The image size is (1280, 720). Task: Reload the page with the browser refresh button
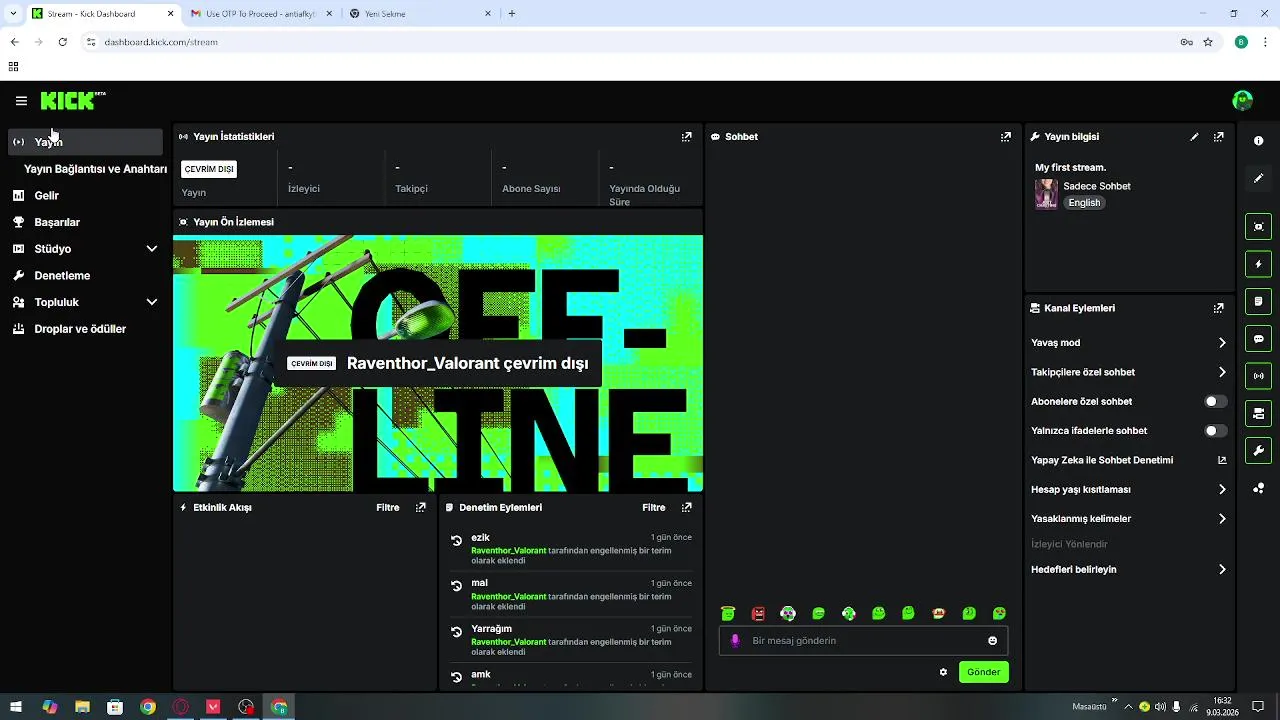[62, 42]
